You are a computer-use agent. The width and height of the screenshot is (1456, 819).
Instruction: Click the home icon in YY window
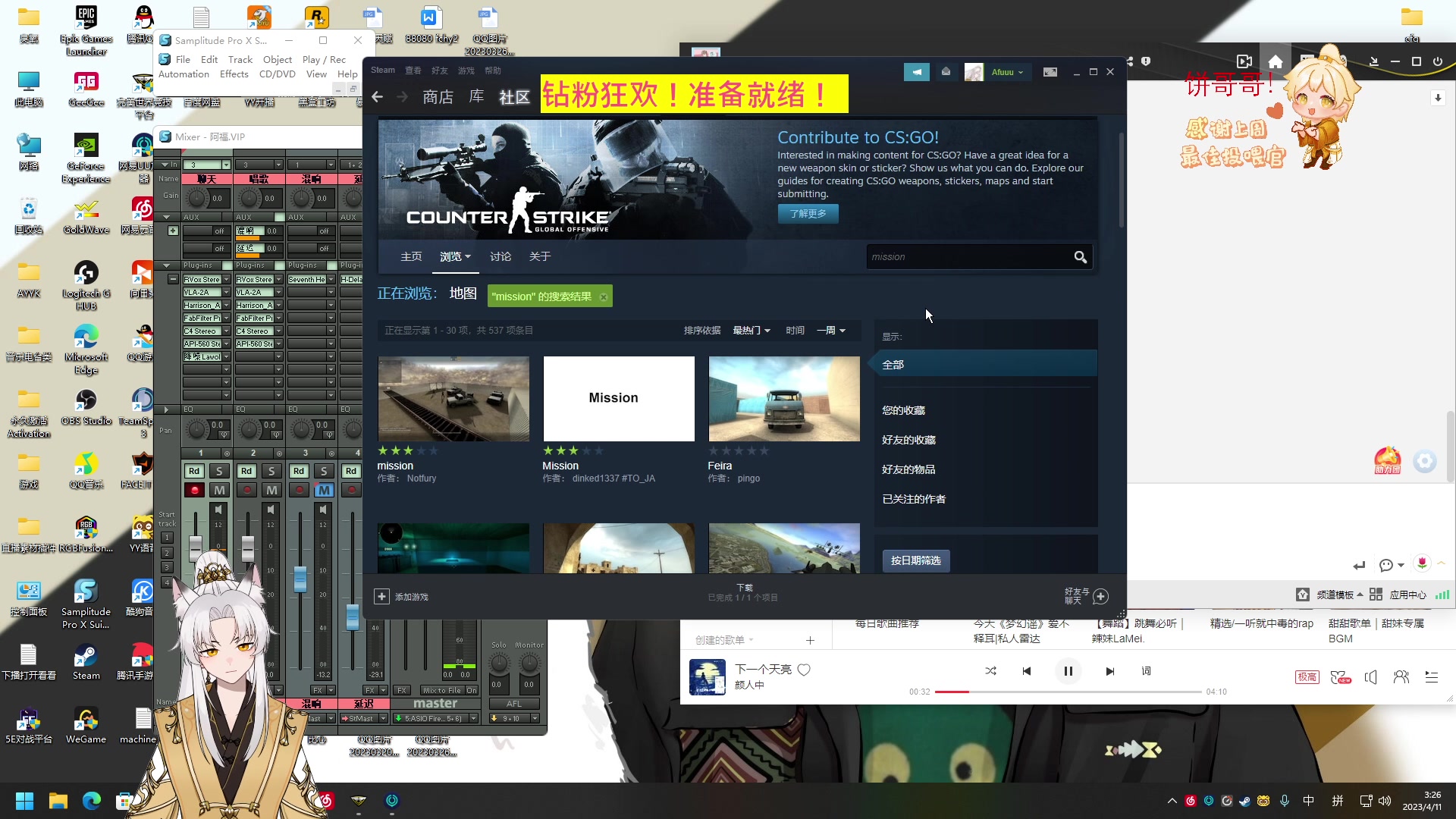[x=1276, y=61]
